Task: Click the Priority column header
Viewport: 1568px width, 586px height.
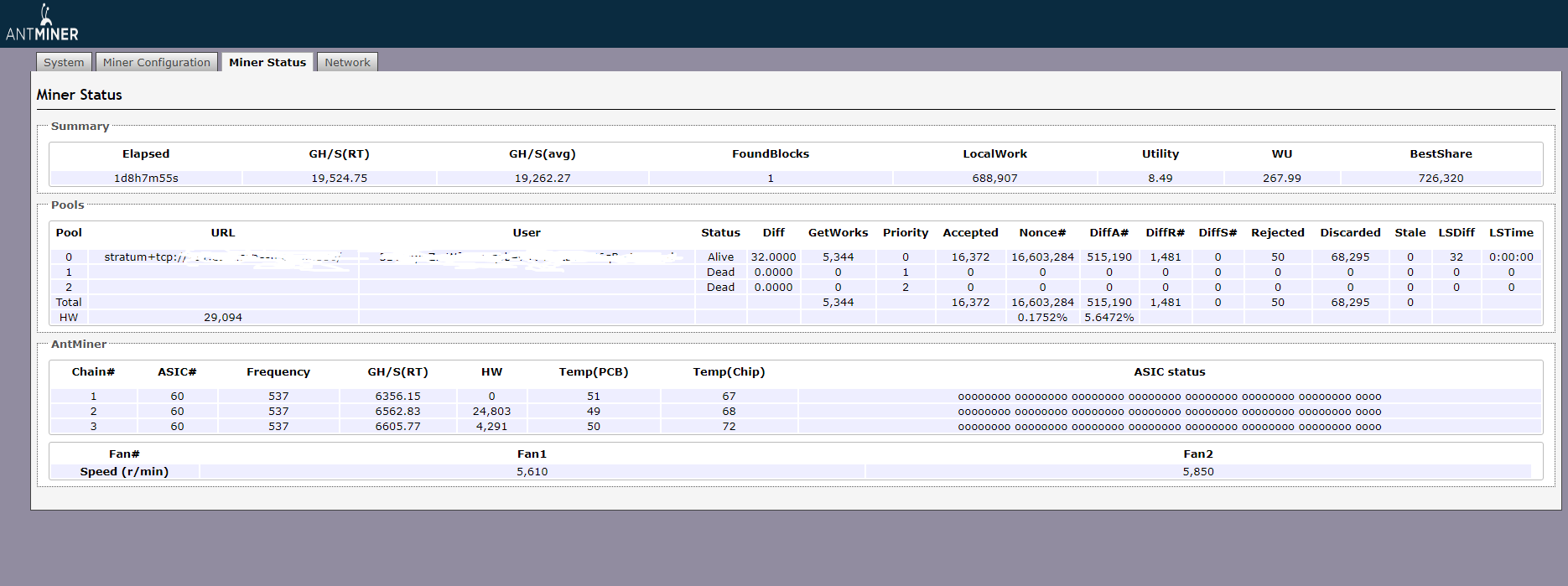Action: pyautogui.click(x=906, y=232)
